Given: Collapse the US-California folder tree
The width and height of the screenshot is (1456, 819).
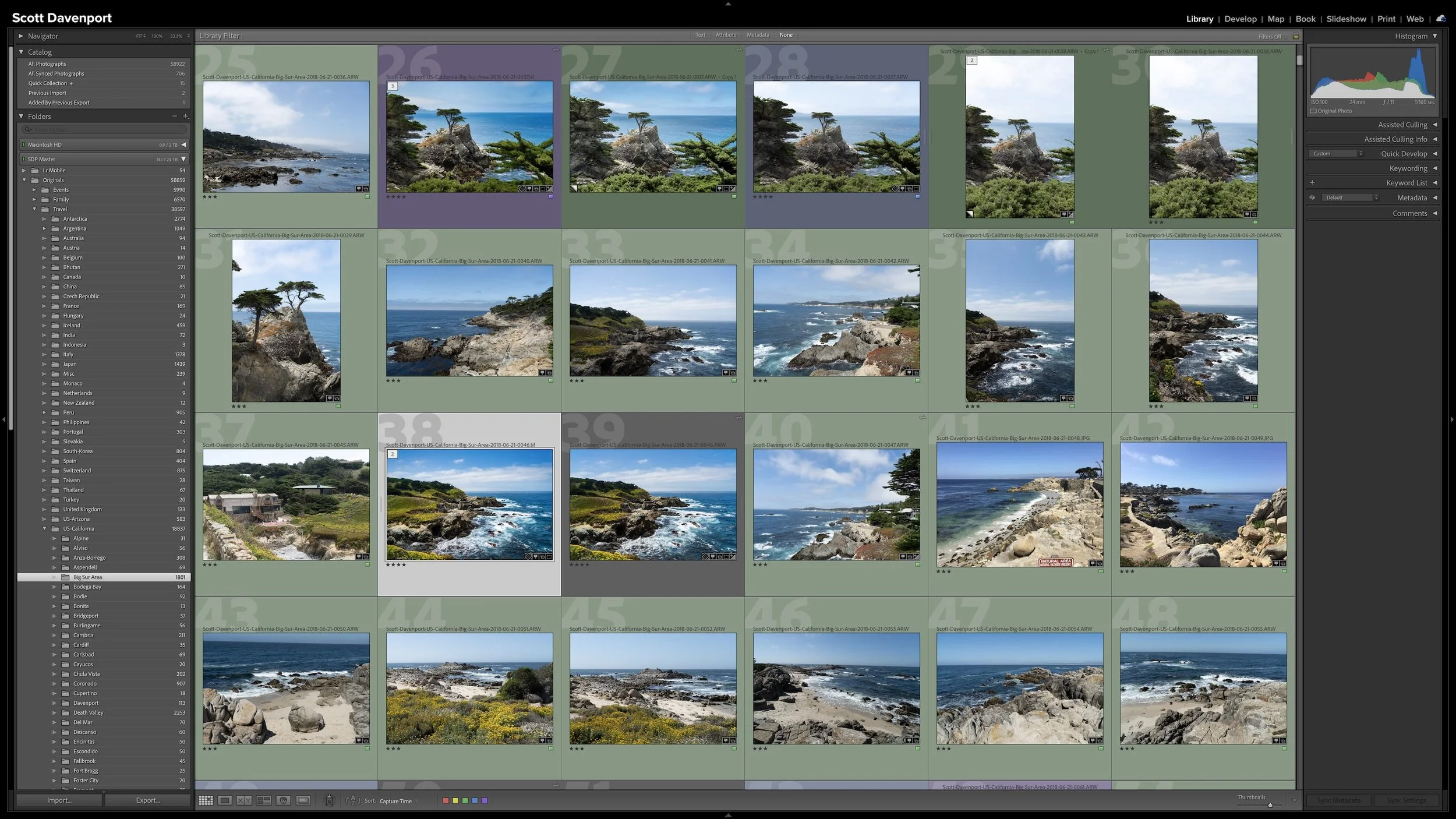Looking at the screenshot, I should (x=45, y=529).
